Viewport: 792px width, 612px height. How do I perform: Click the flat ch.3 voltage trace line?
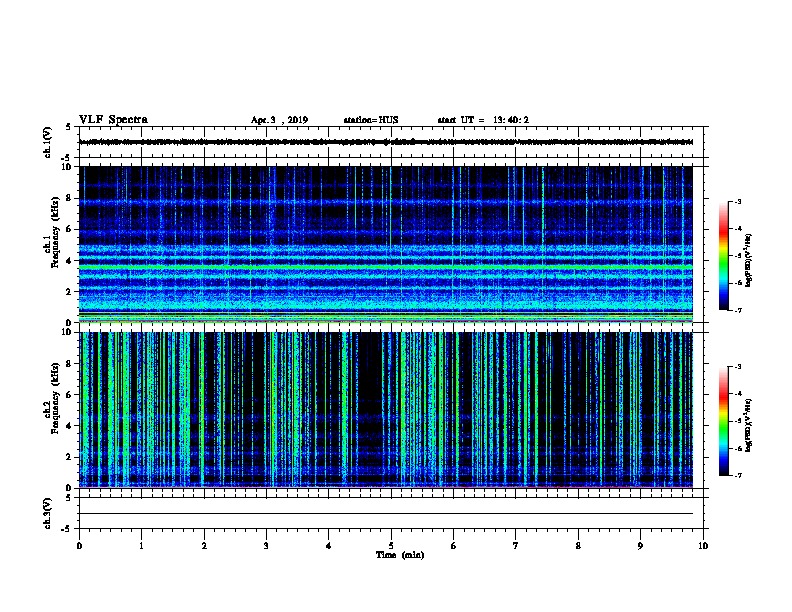[x=386, y=514]
